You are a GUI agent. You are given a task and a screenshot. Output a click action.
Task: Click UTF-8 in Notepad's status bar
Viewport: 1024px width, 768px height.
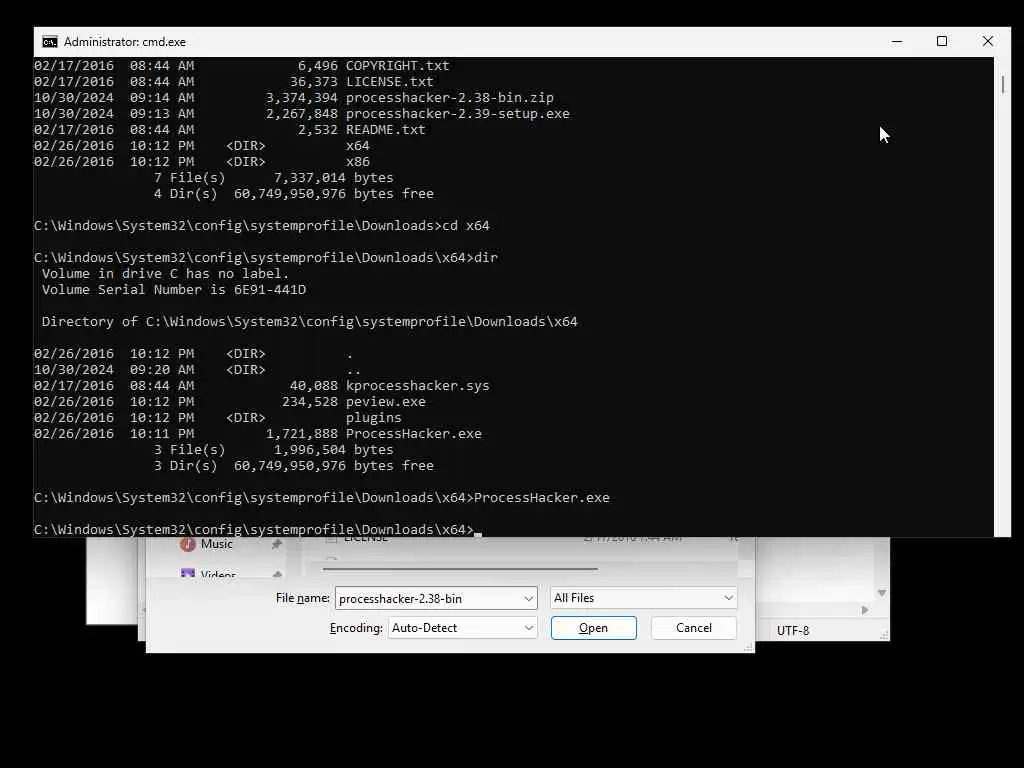pos(793,631)
